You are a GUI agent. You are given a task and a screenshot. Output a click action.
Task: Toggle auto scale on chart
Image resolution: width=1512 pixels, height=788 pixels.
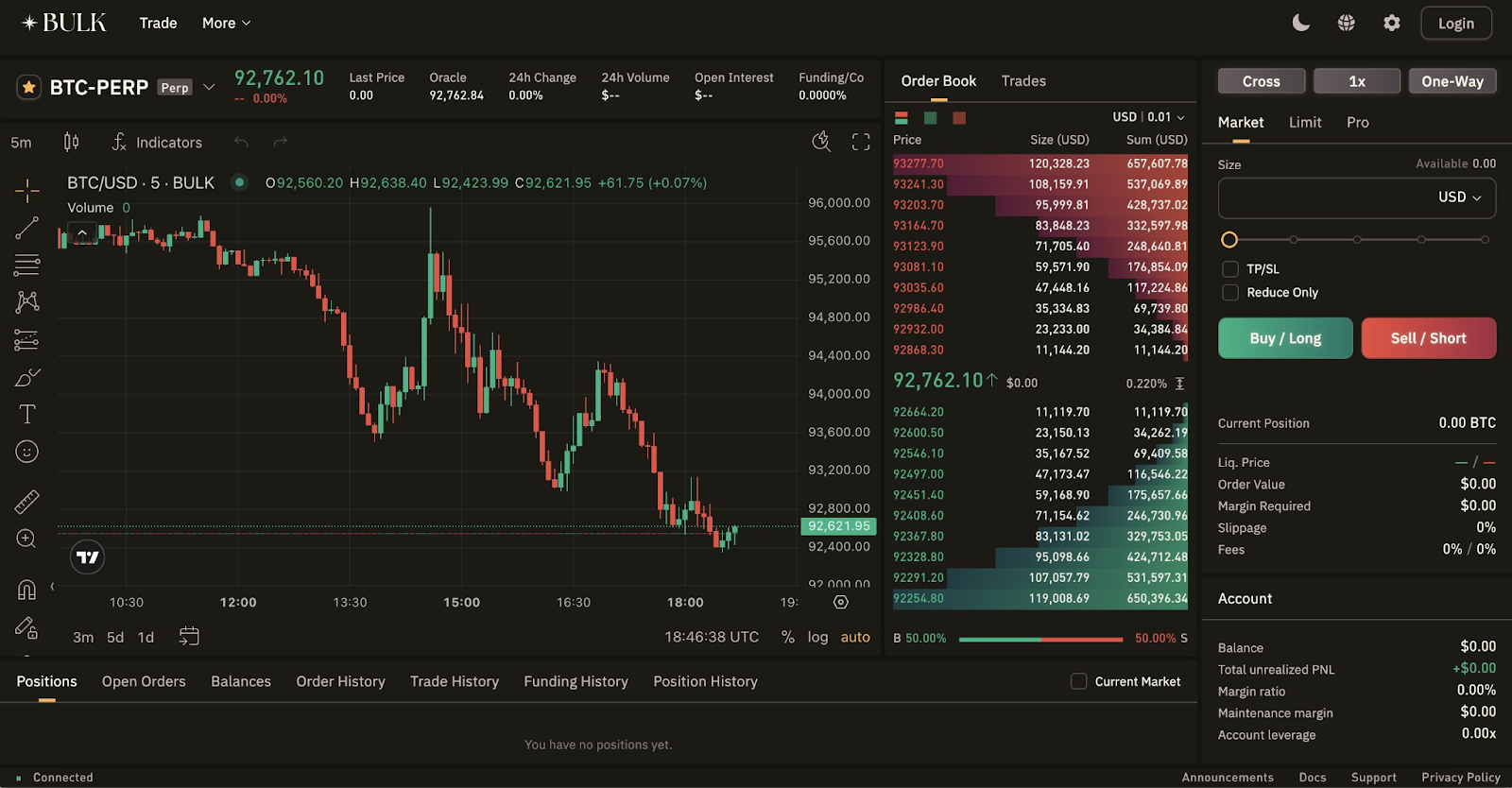(x=855, y=637)
